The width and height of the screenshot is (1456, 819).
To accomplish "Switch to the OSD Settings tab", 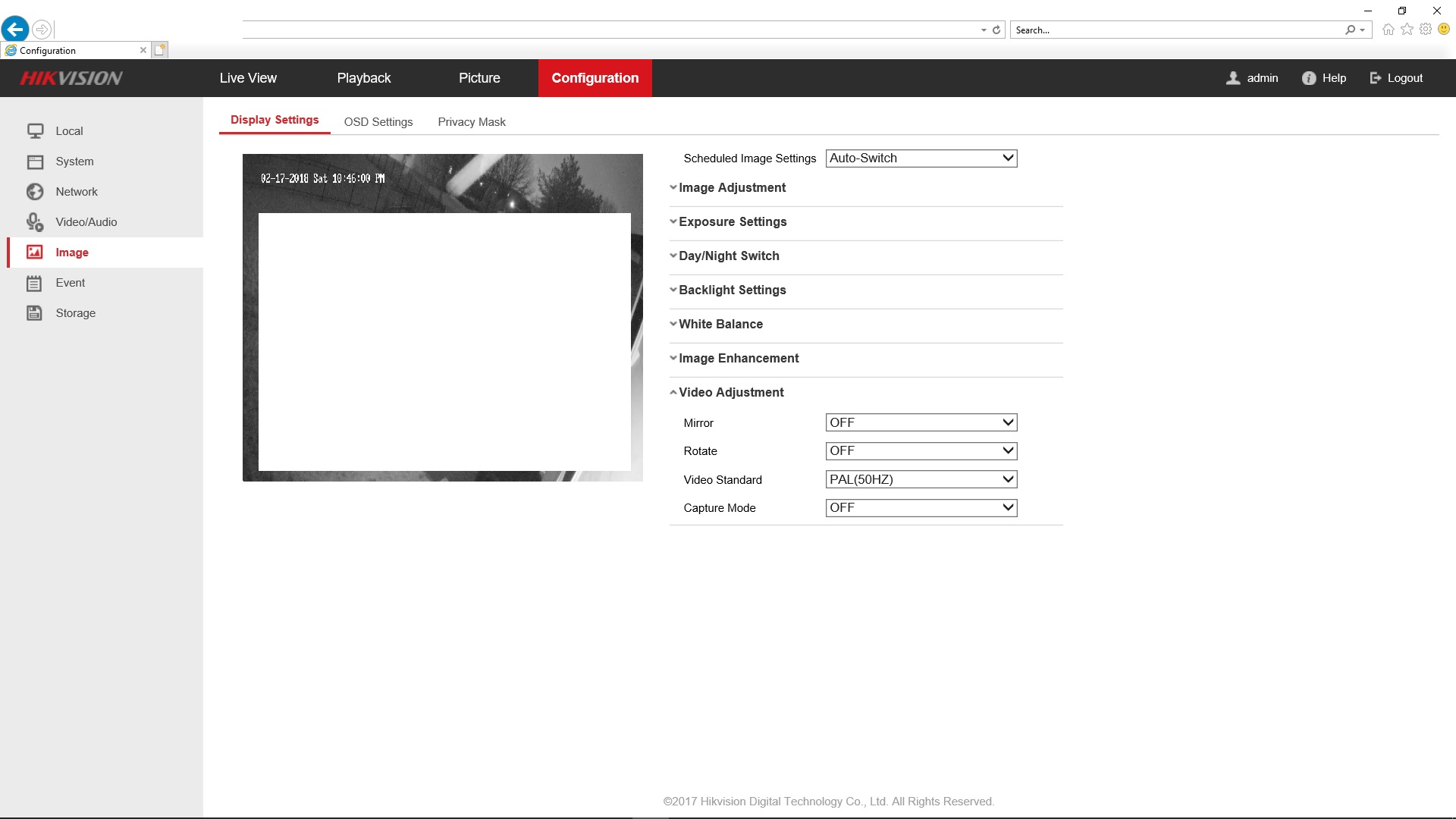I will (x=378, y=122).
